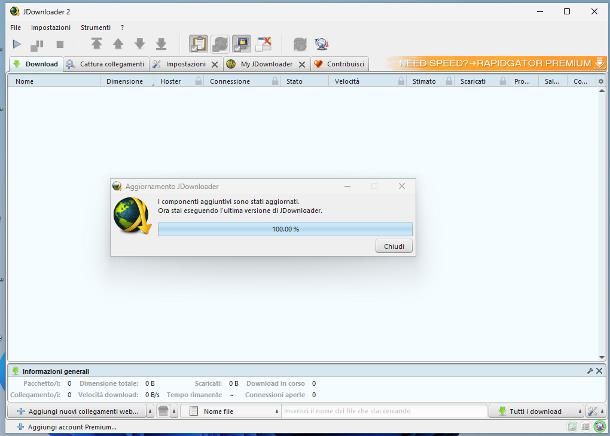Switch to the Download tab
610x436 pixels.
36,64
